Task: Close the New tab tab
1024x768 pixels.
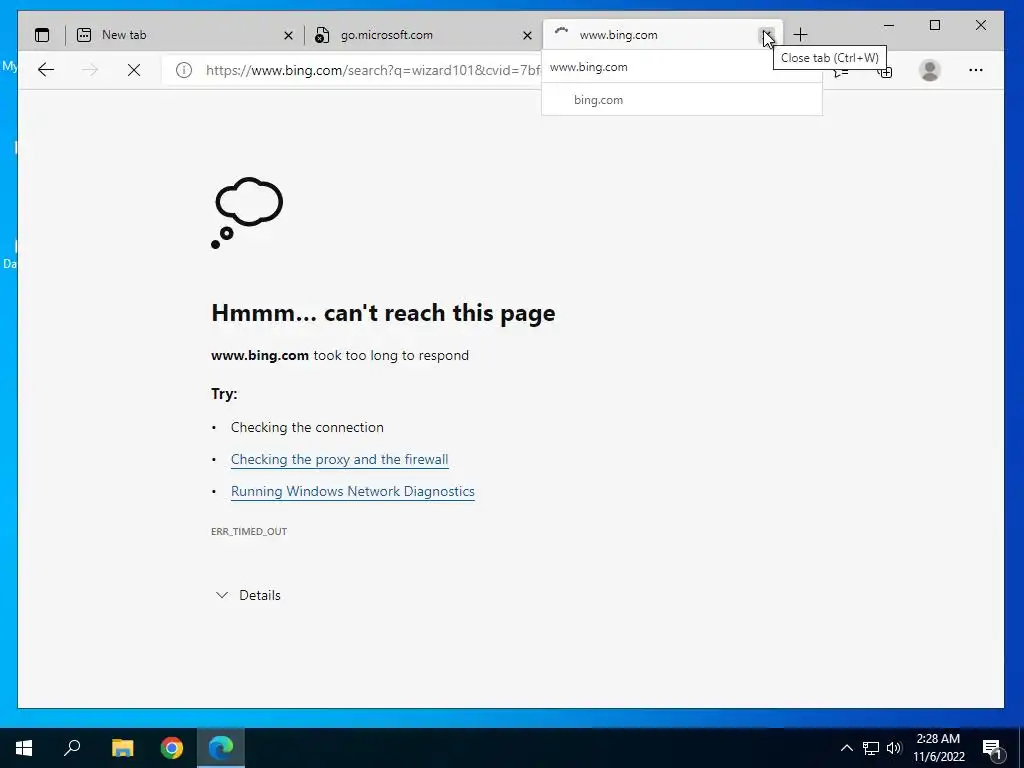Action: (x=288, y=35)
